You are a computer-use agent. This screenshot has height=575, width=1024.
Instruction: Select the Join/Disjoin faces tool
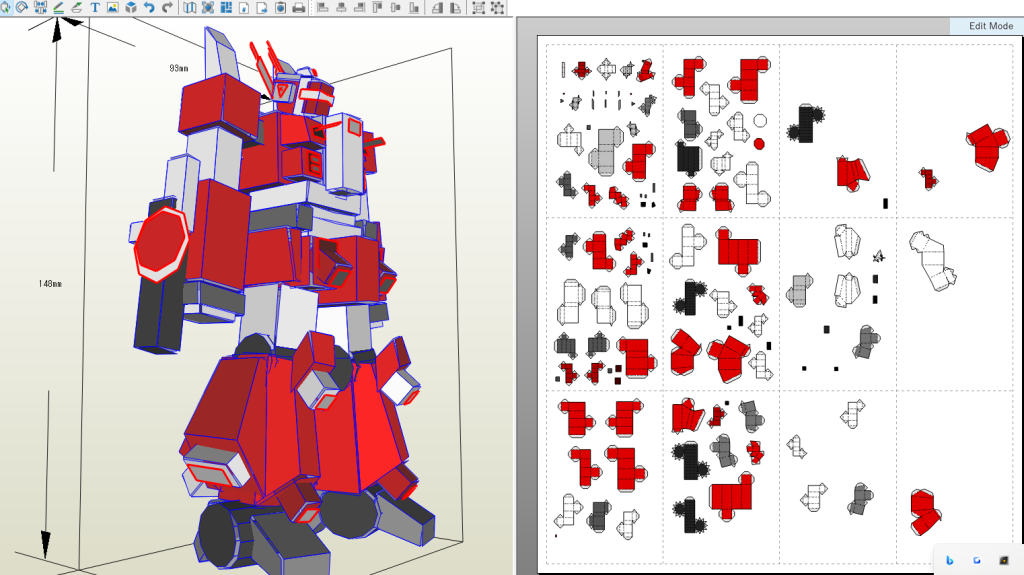pyautogui.click(x=40, y=7)
